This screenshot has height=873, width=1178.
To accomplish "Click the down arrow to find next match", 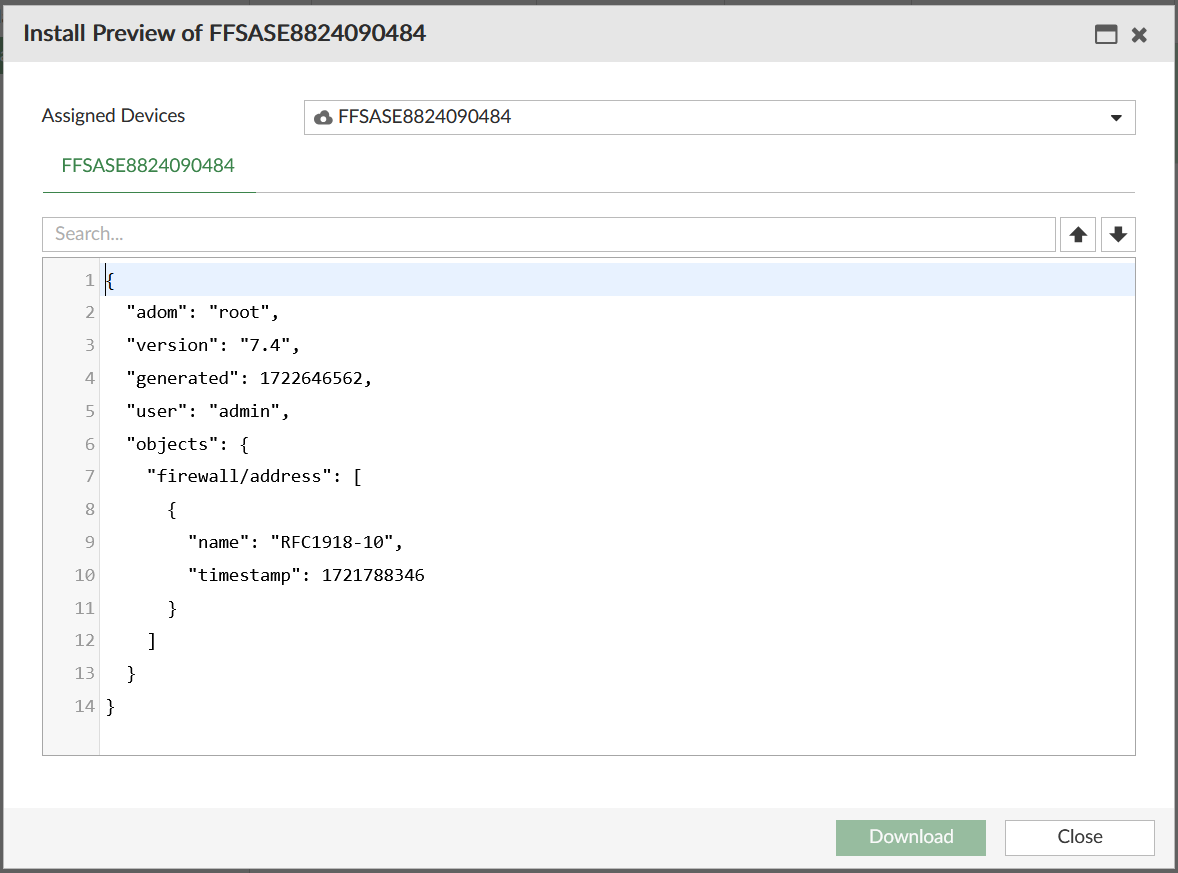I will point(1117,233).
